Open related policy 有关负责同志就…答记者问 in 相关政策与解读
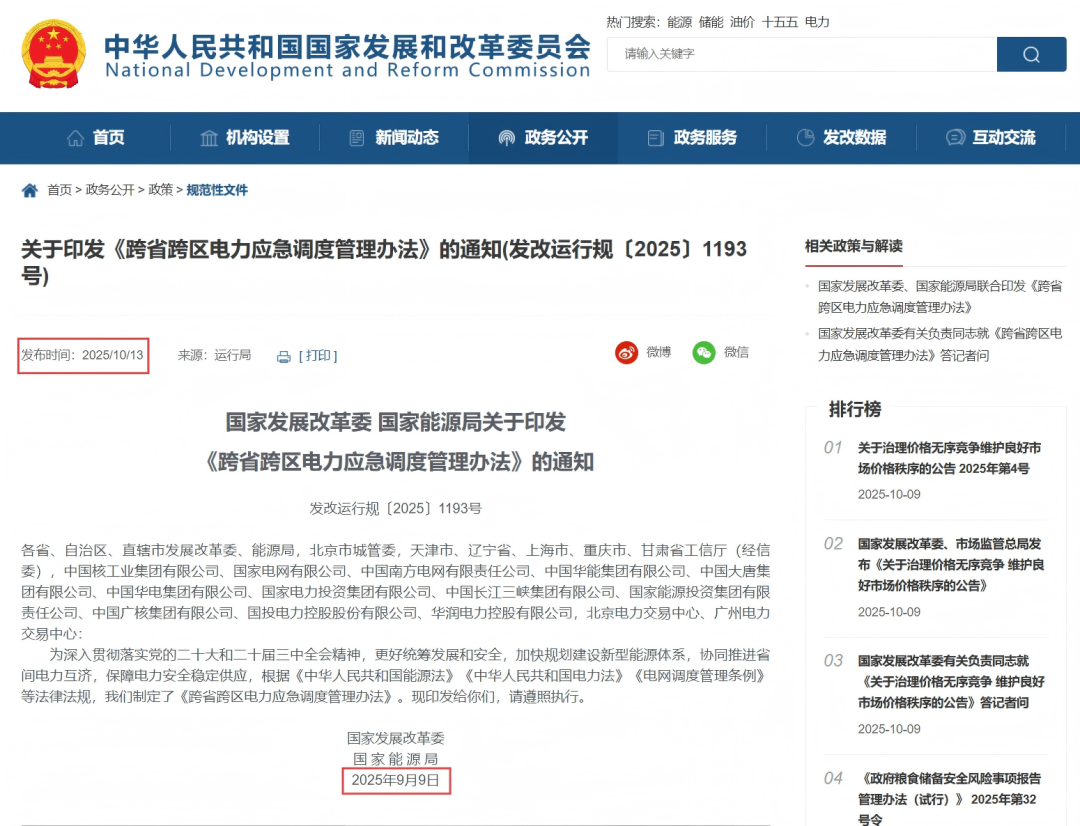The image size is (1080, 826). pyautogui.click(x=940, y=344)
